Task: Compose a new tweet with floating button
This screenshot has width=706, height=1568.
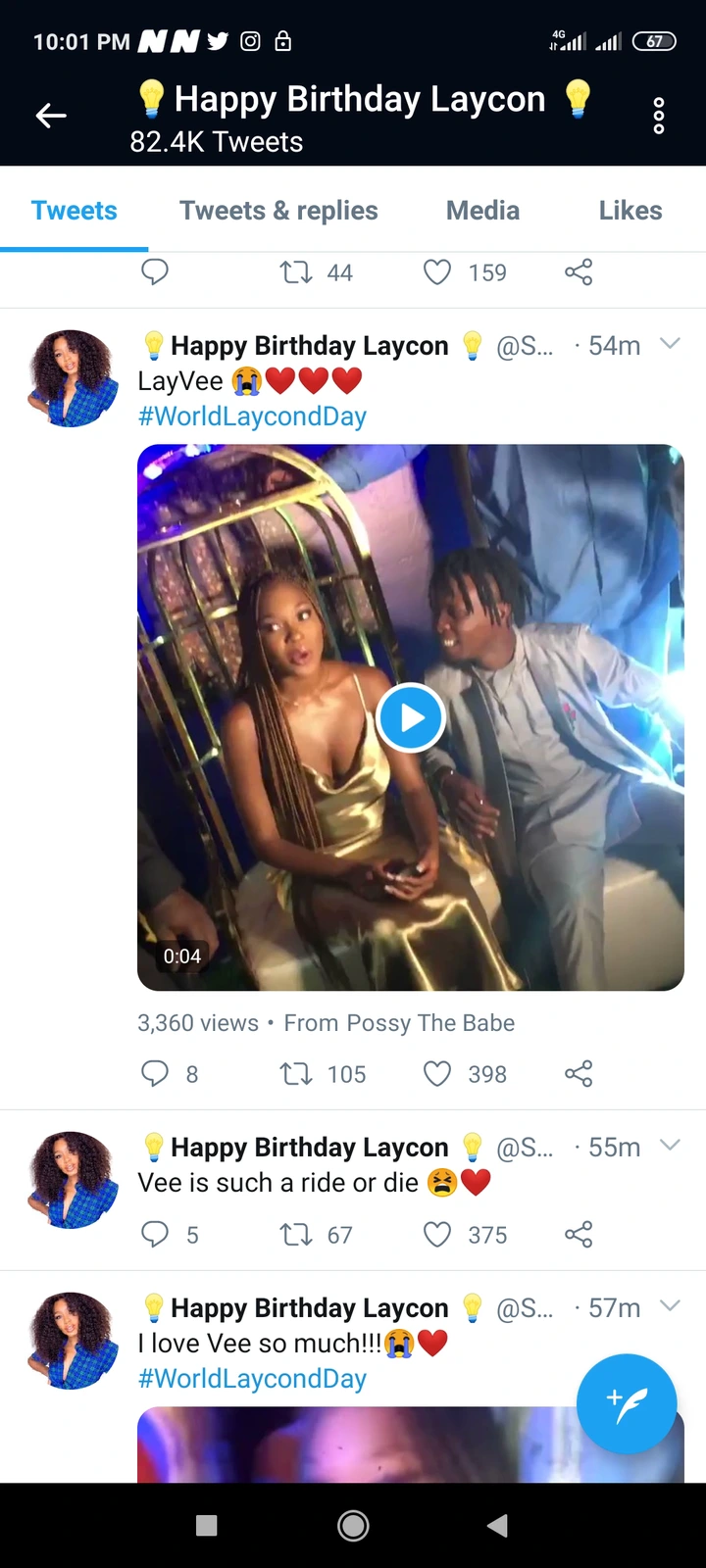Action: [627, 1403]
